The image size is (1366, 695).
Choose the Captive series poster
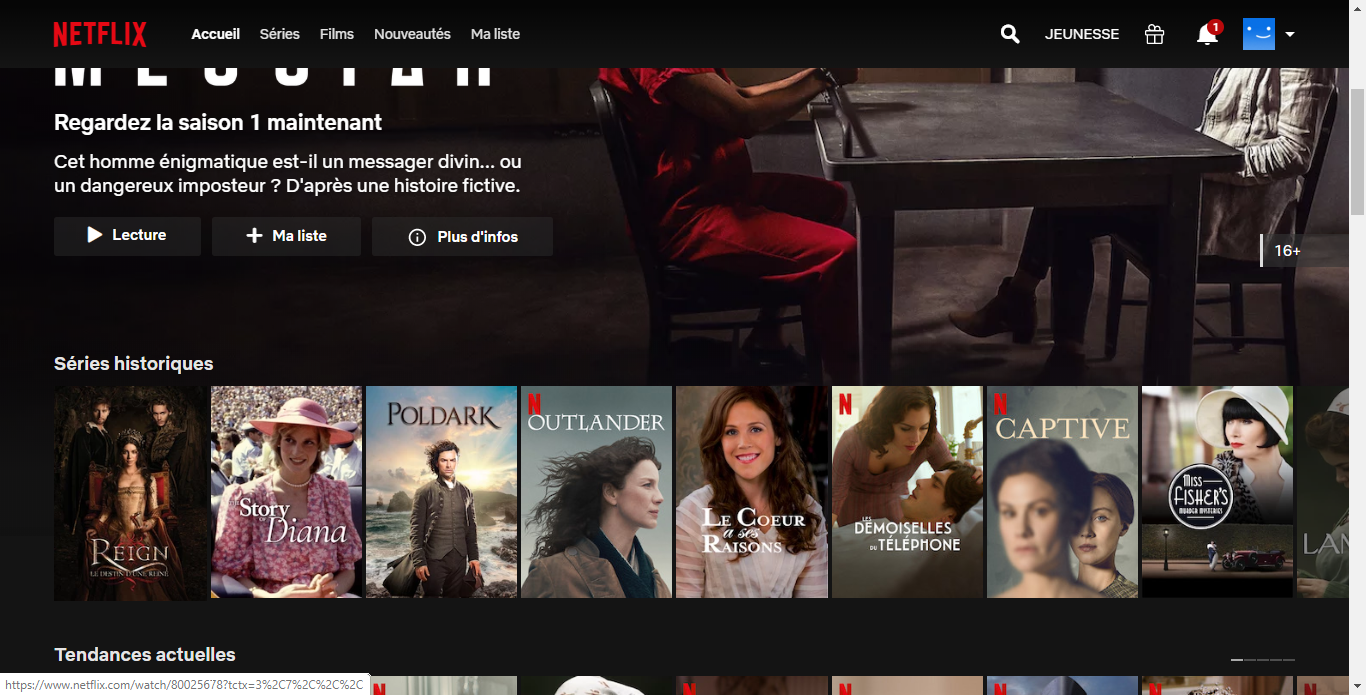[x=1062, y=492]
